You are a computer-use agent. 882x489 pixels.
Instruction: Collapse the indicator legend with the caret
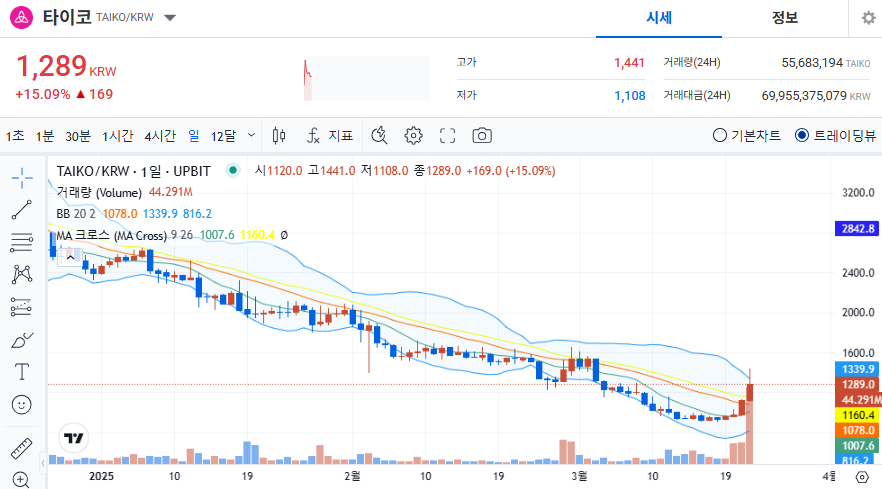click(x=70, y=256)
